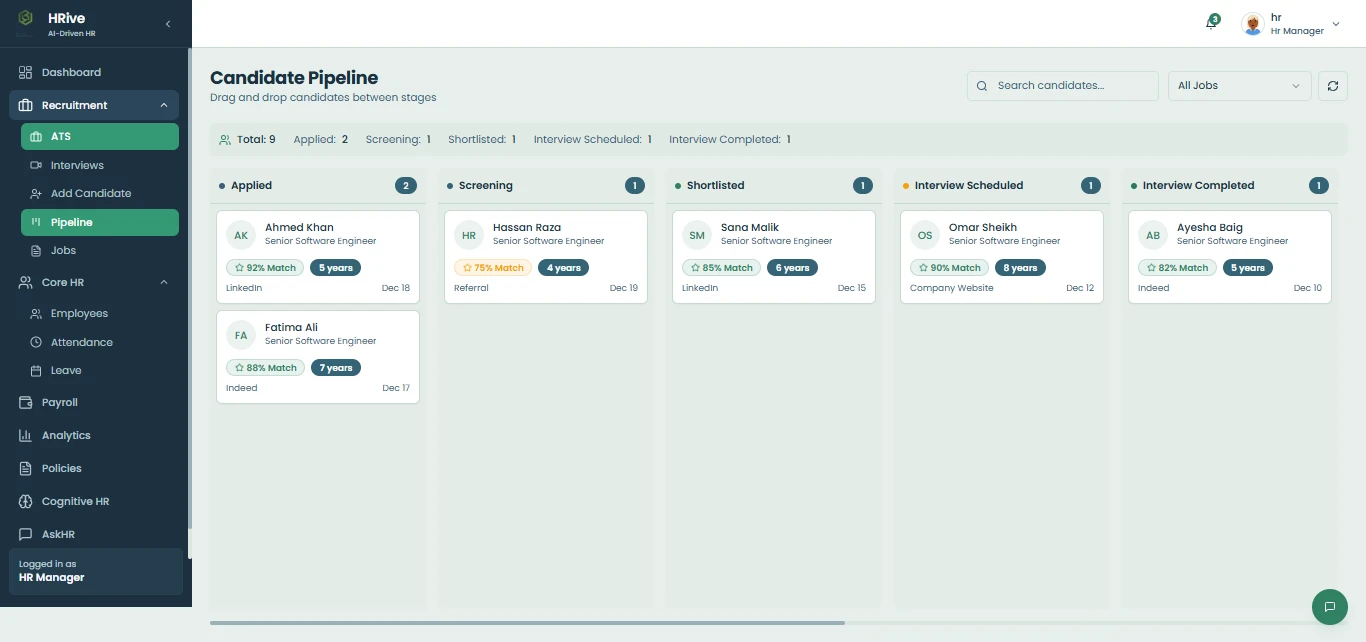Click the AK avatar for Ahmed Khan
The image size is (1366, 642).
point(241,235)
